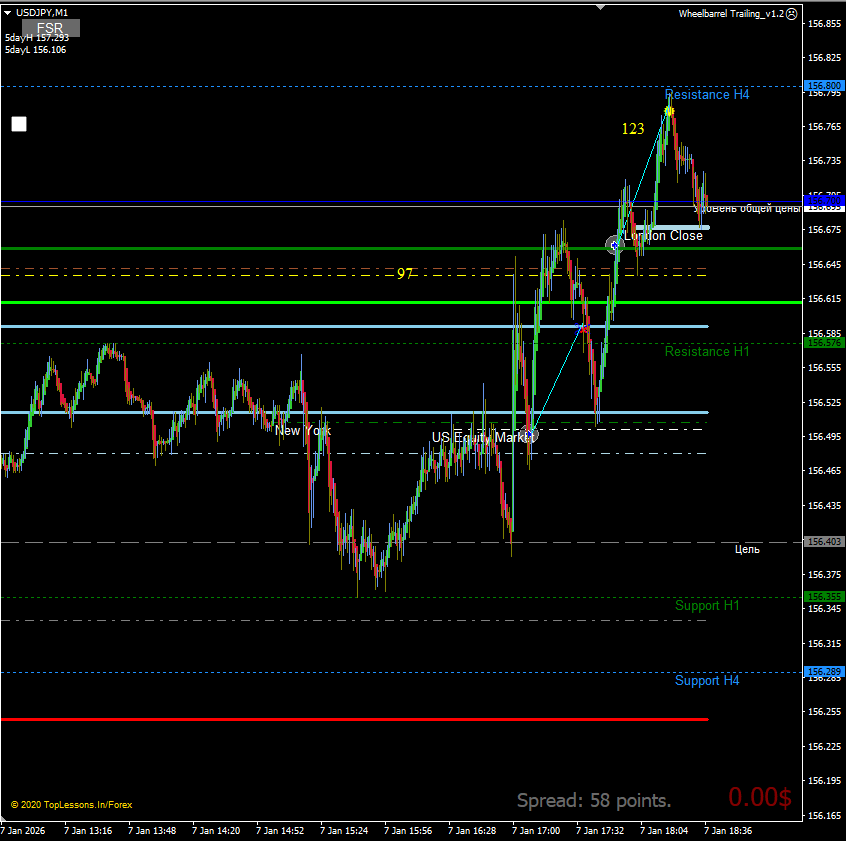Click the red 0.00$ profit label
Viewport: 846px width, 841px height.
click(x=760, y=797)
